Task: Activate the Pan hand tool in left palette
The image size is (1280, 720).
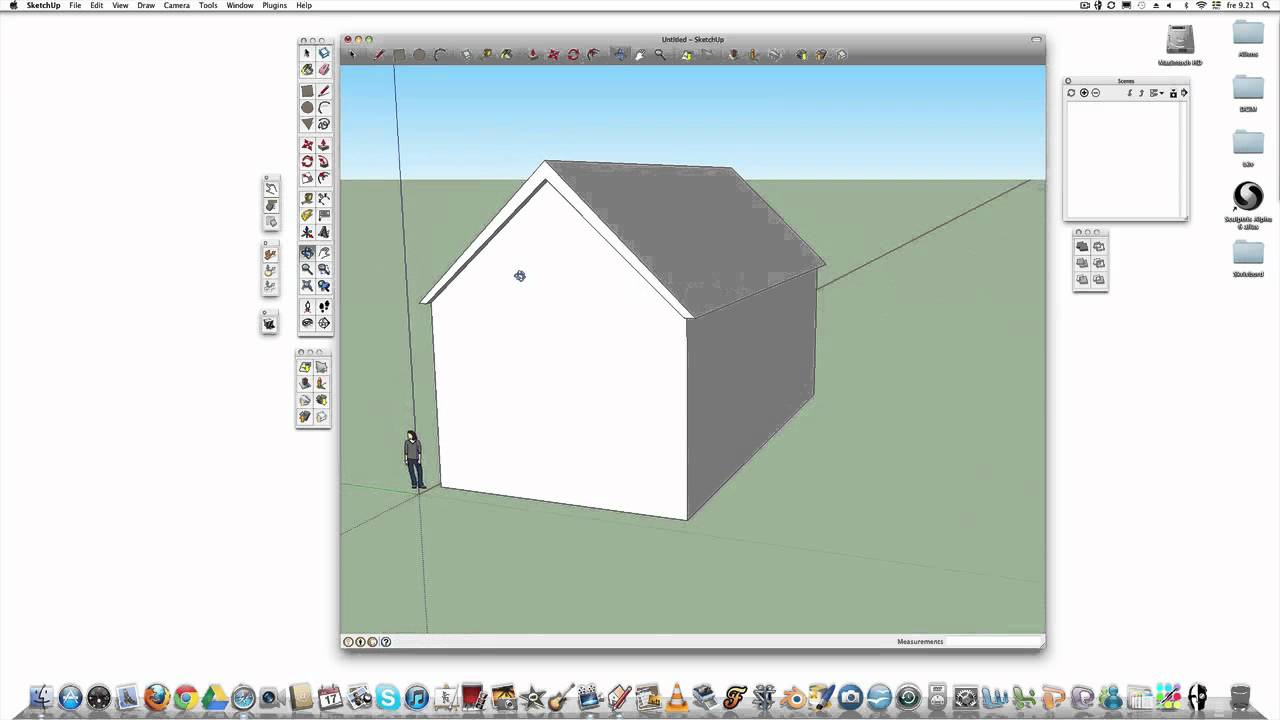Action: [x=323, y=253]
